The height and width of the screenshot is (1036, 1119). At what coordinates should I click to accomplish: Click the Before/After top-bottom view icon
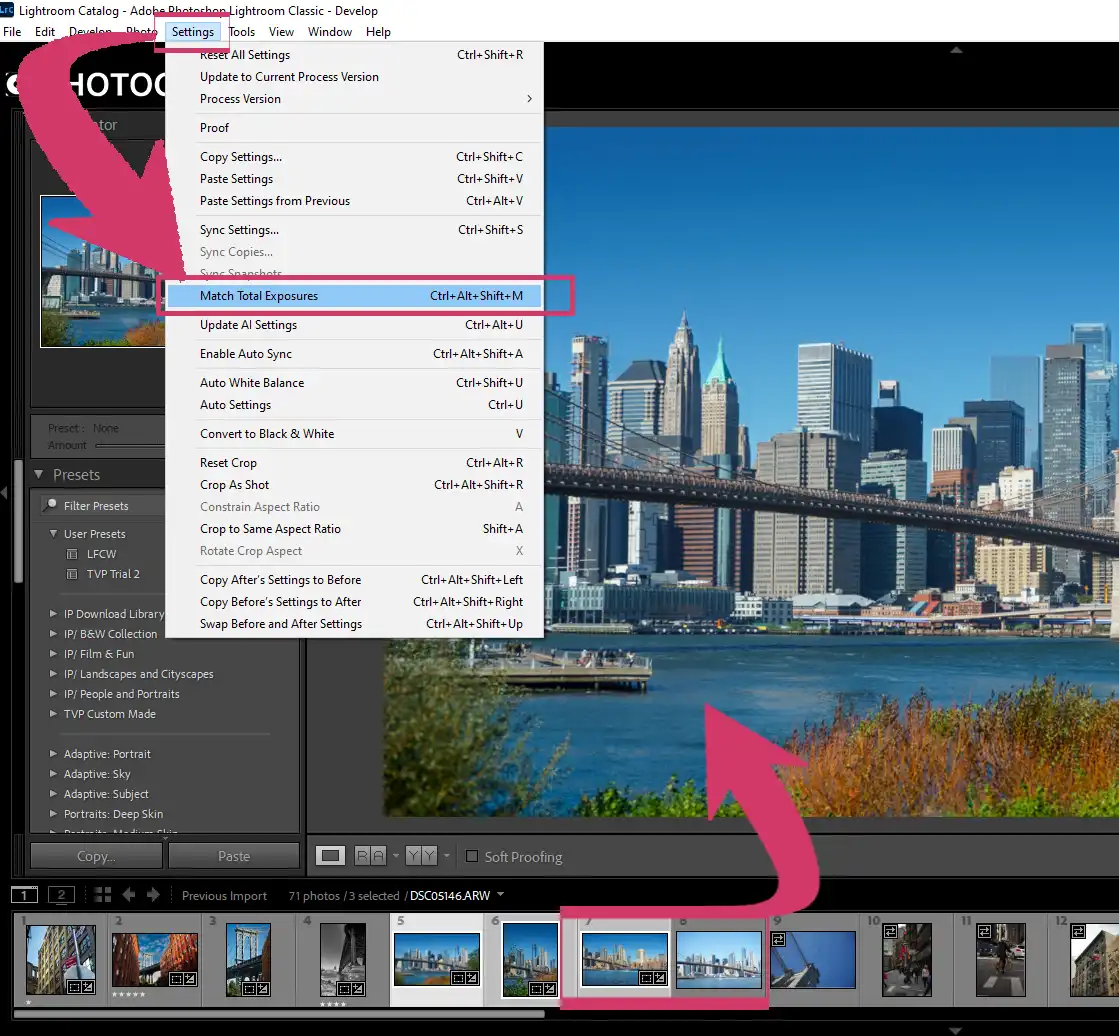click(420, 856)
